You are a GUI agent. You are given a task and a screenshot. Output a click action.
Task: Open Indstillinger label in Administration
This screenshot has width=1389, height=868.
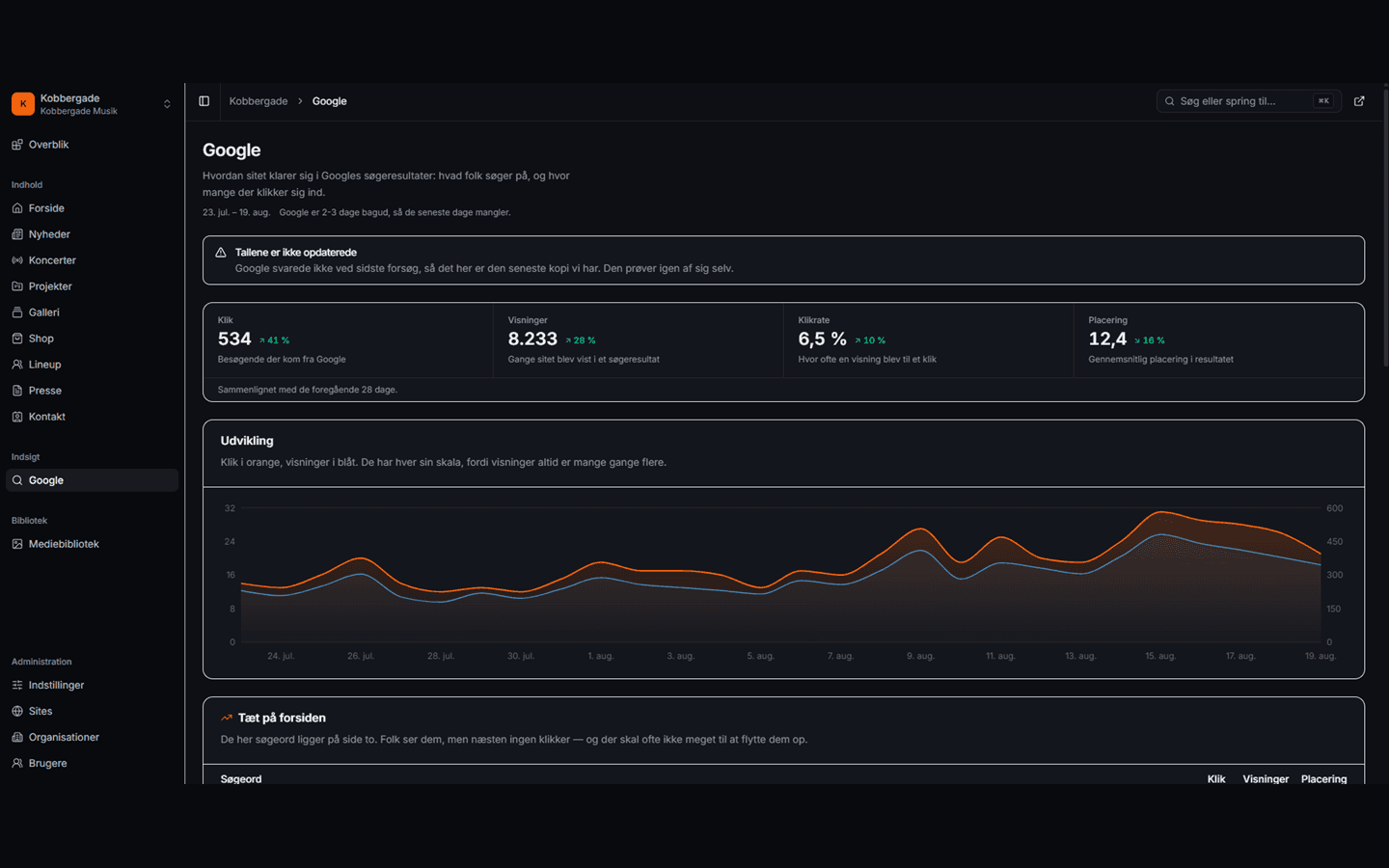coord(56,685)
